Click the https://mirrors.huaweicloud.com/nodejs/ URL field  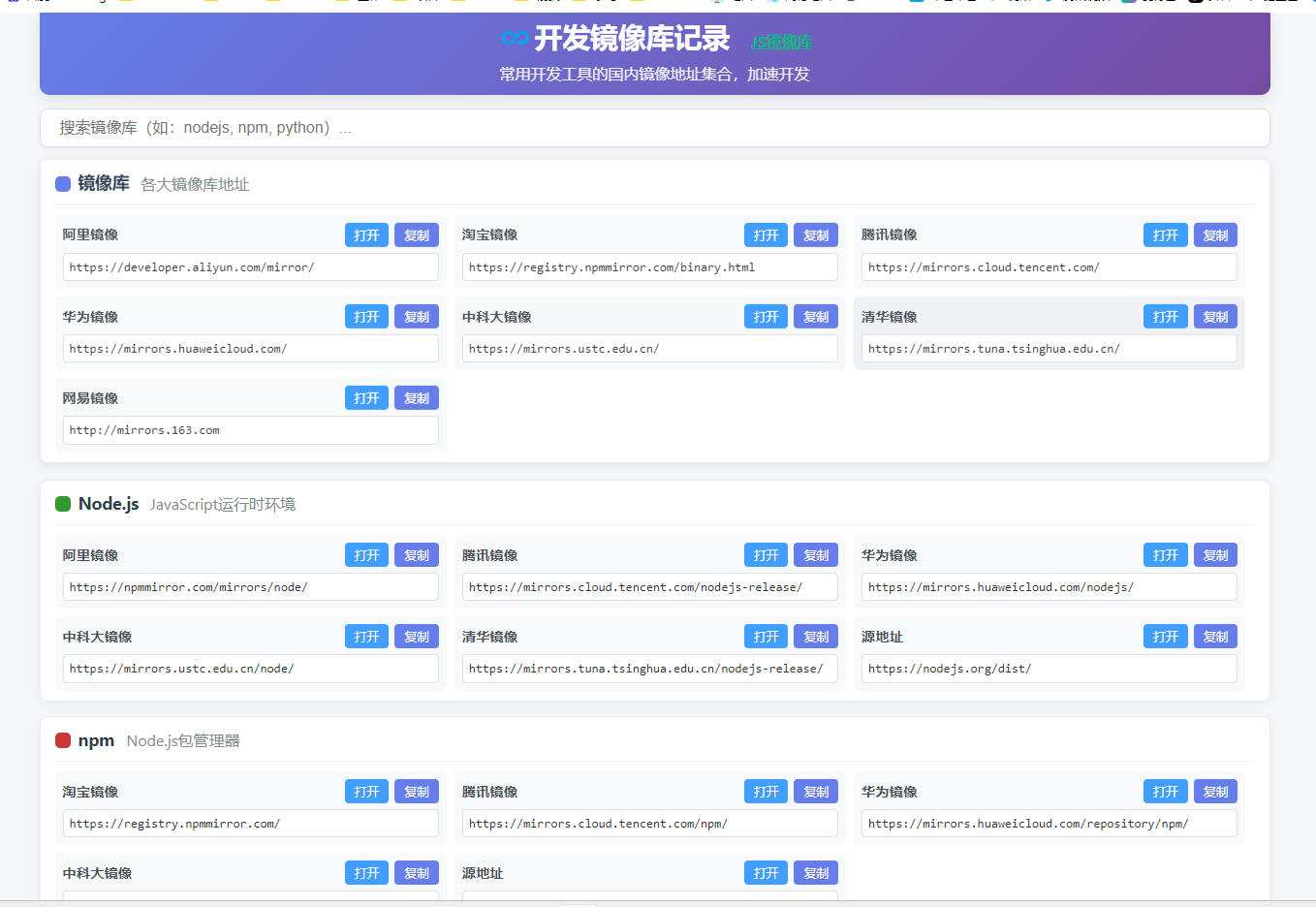[1050, 587]
